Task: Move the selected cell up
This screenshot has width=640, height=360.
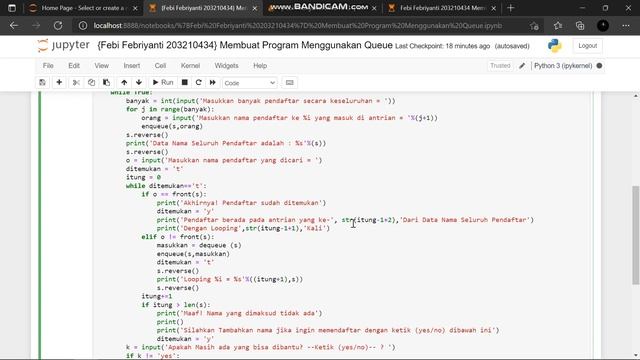Action: click(x=124, y=82)
